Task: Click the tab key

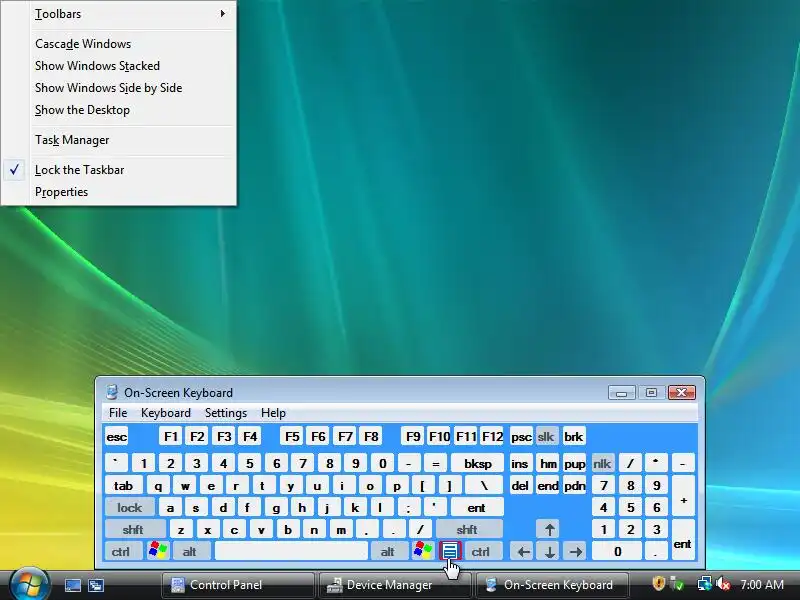Action: 123,485
